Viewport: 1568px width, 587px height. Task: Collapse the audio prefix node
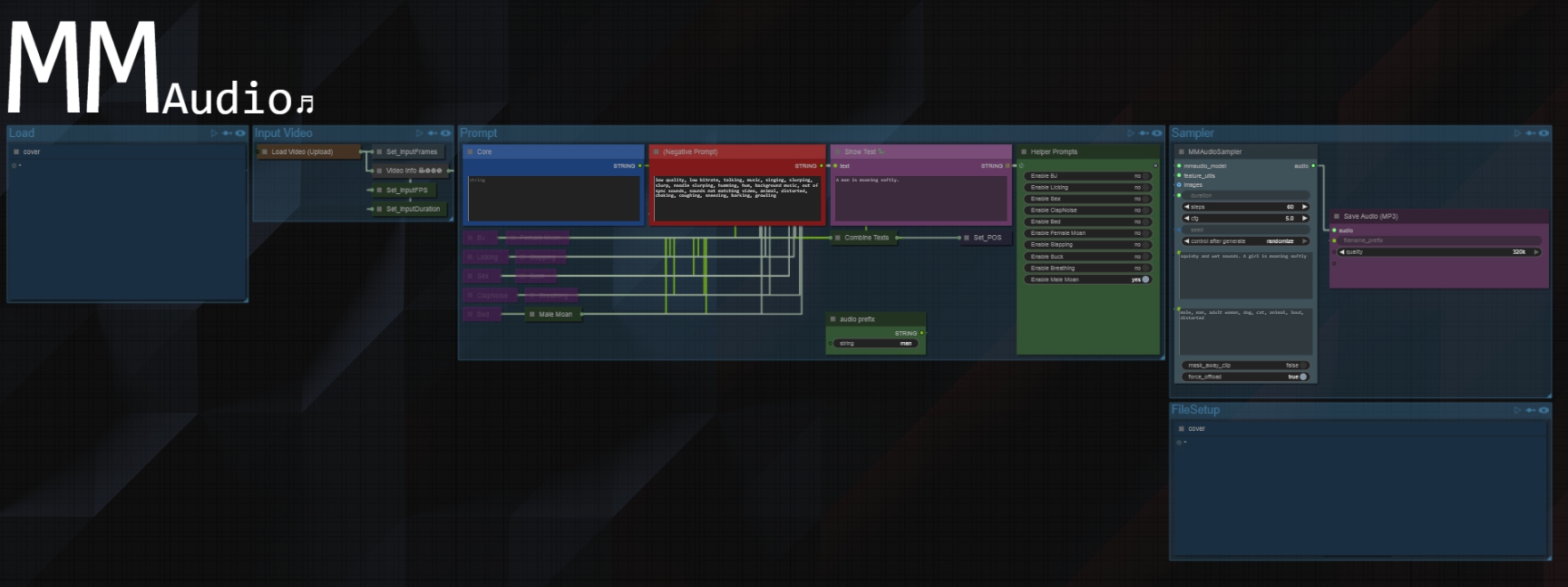click(x=833, y=319)
